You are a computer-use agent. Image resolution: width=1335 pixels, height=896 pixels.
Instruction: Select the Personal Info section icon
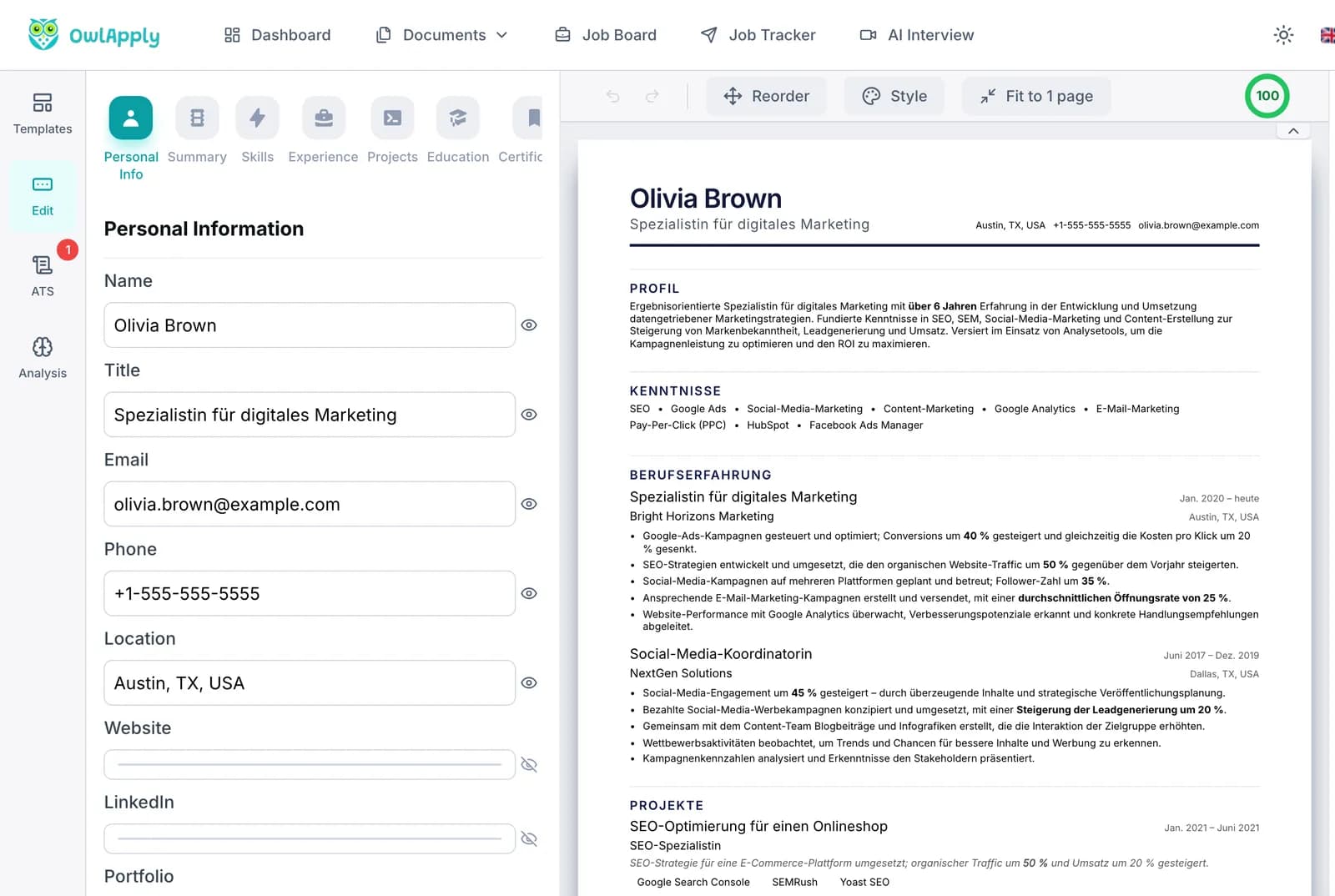[x=131, y=118]
